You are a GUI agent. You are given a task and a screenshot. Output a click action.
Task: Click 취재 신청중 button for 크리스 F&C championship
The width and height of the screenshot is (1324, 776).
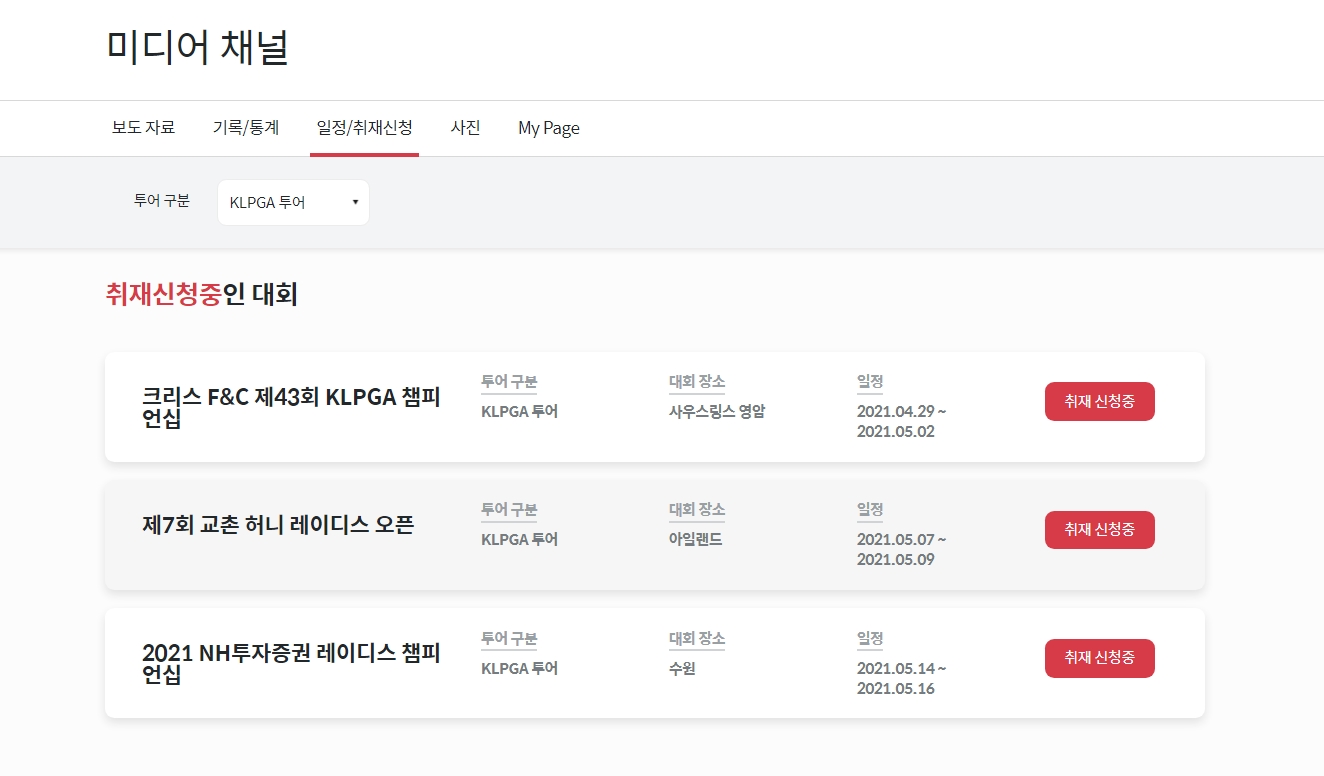1099,401
